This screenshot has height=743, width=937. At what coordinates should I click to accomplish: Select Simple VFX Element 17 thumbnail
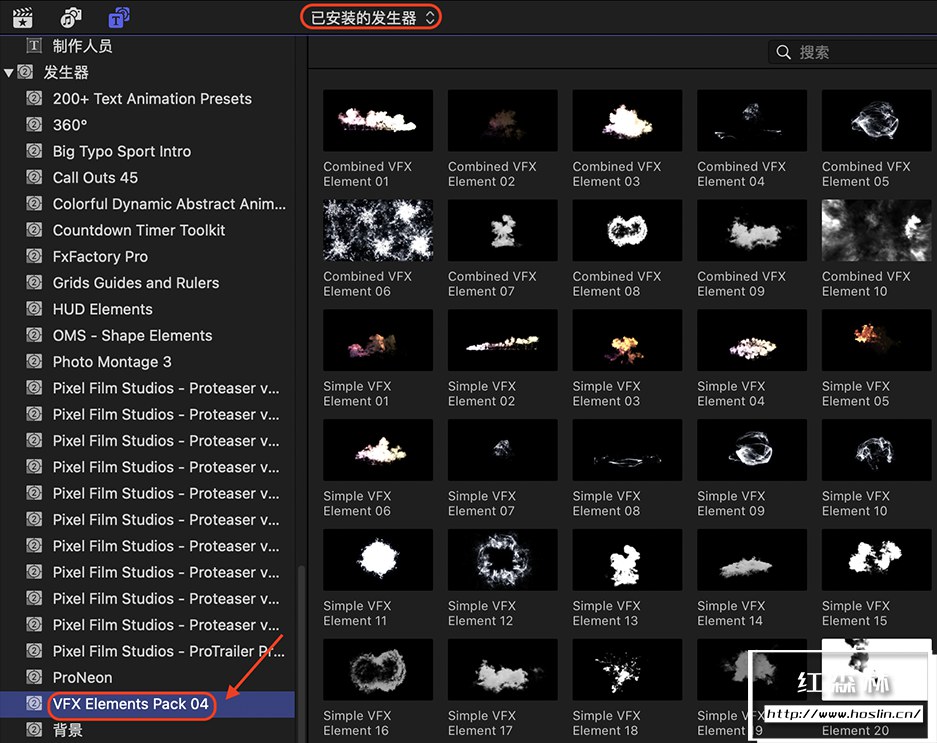coord(503,669)
